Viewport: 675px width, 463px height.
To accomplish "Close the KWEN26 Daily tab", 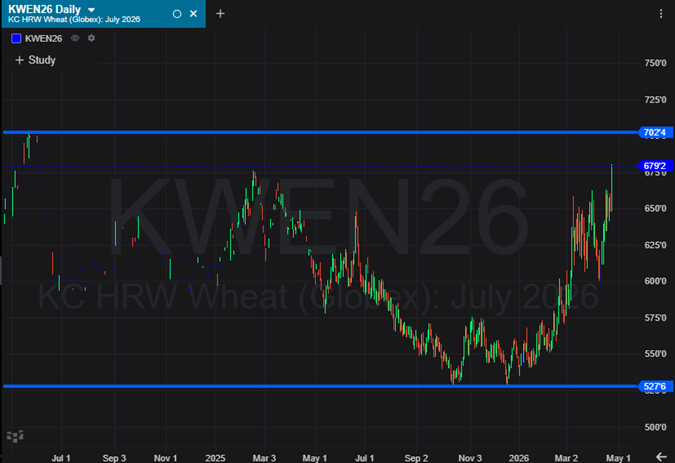I will [x=194, y=14].
